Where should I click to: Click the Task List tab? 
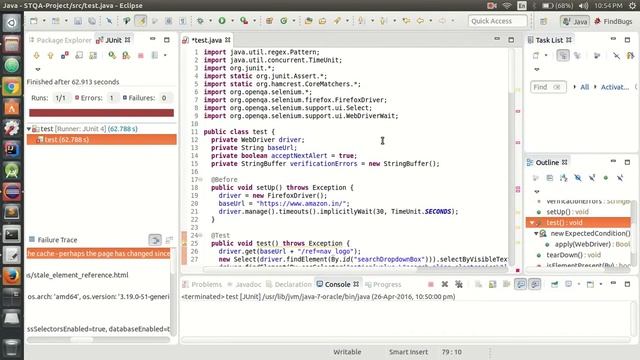click(549, 40)
